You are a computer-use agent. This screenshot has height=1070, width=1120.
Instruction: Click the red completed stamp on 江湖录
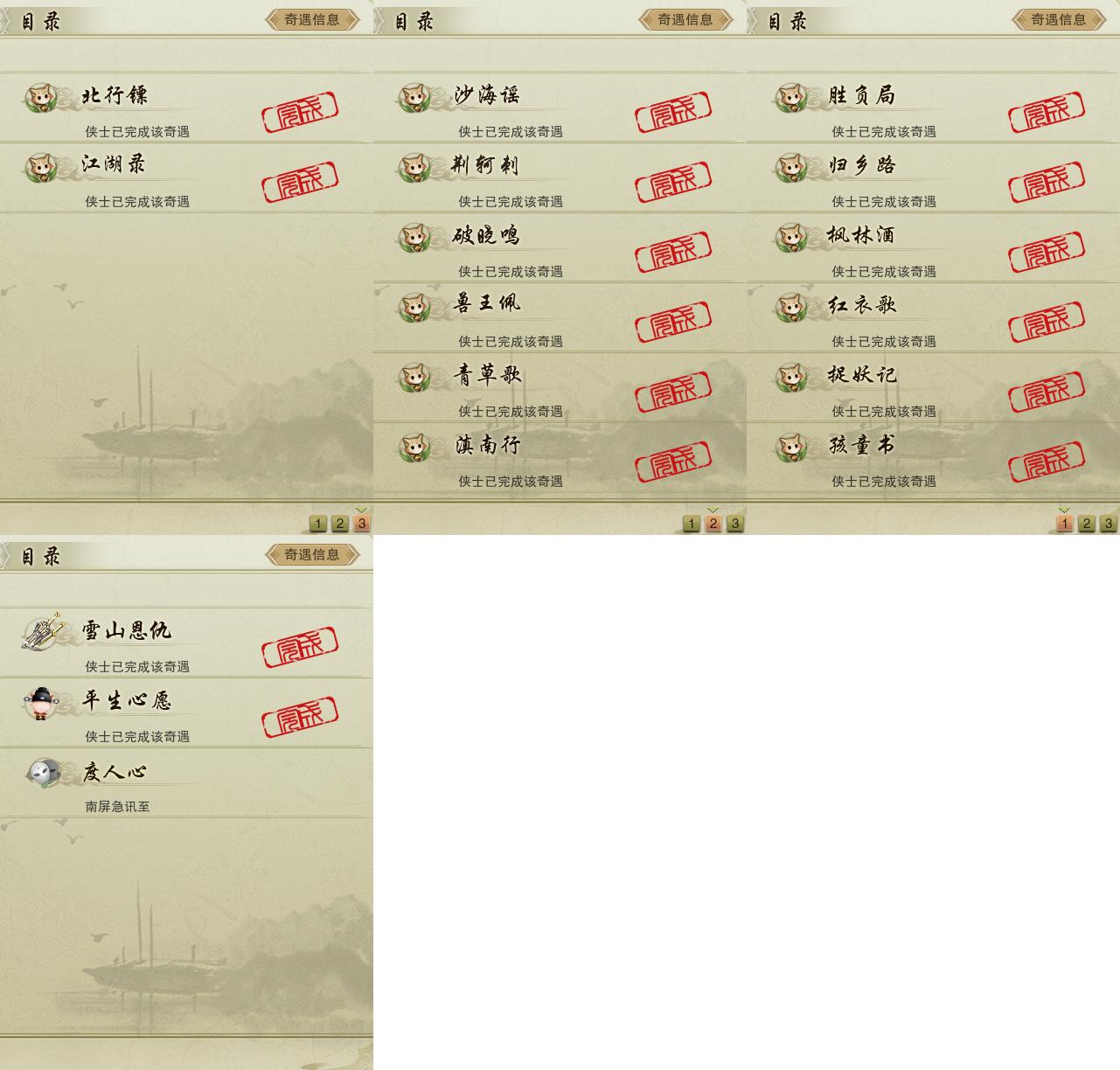(x=300, y=182)
